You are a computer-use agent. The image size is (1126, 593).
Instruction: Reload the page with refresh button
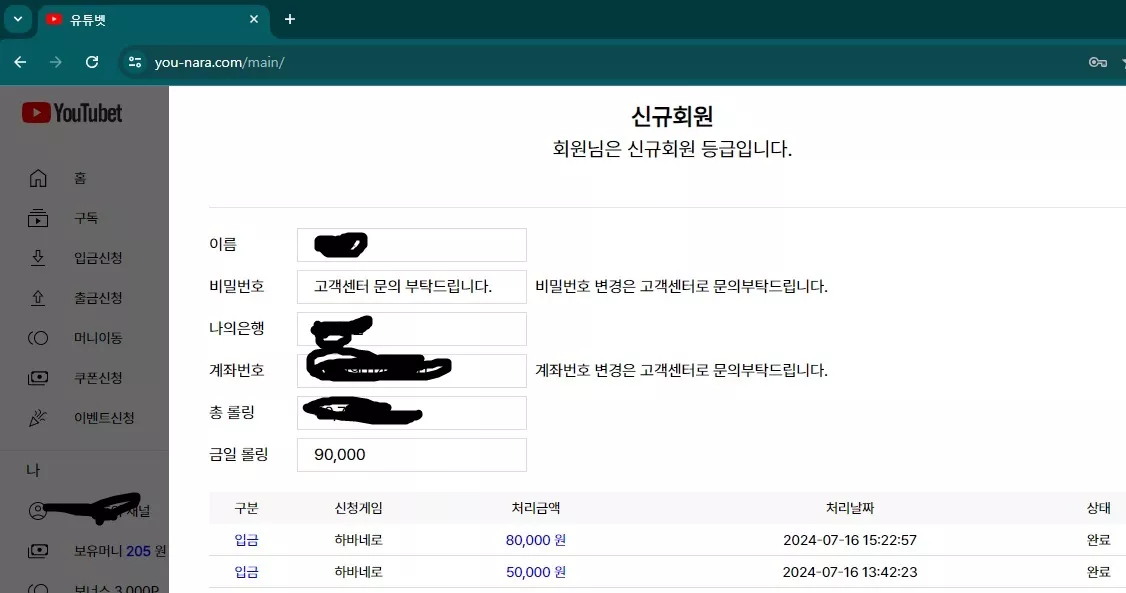click(92, 62)
